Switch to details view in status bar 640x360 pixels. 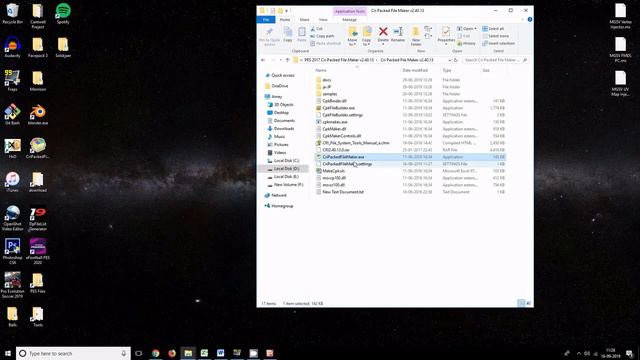pyautogui.click(x=521, y=303)
